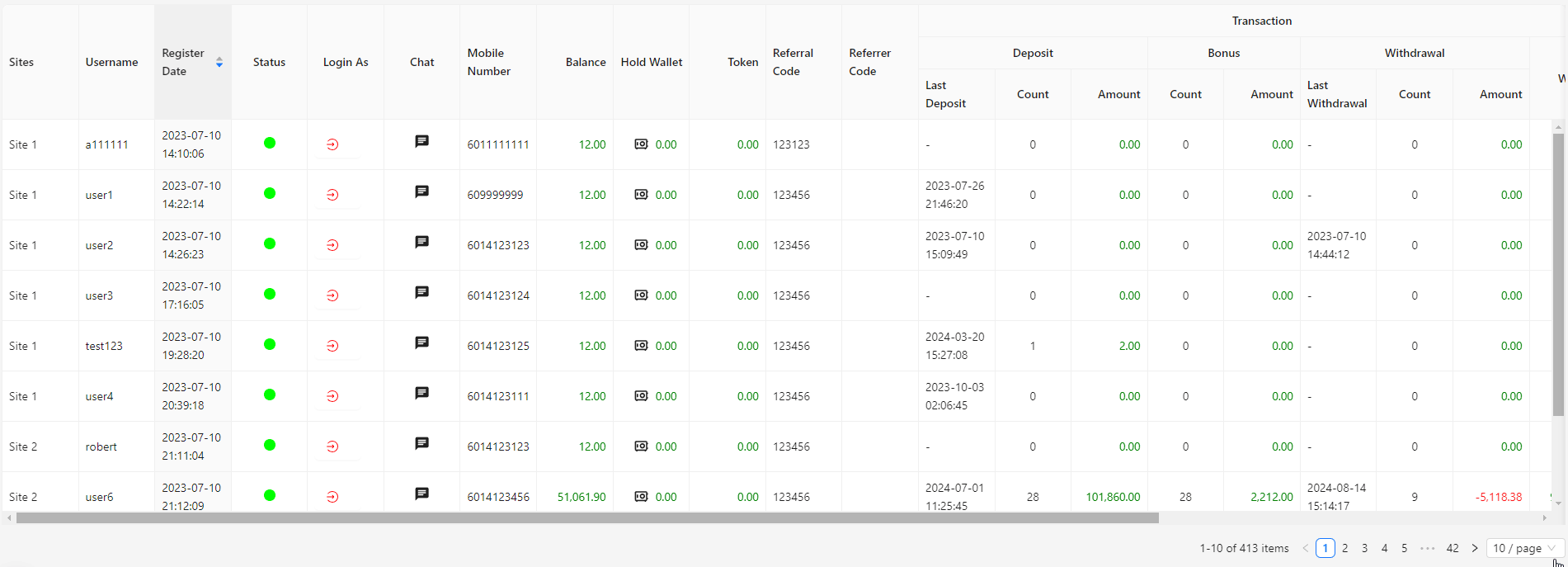Open chat with user1
The width and height of the screenshot is (1568, 567).
421,192
